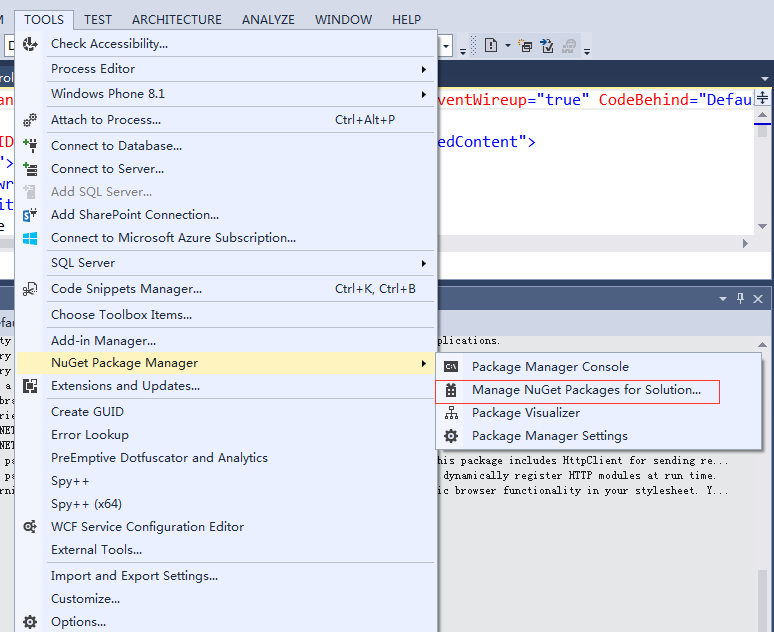
Task: Open Error Lookup tool
Action: pos(90,435)
